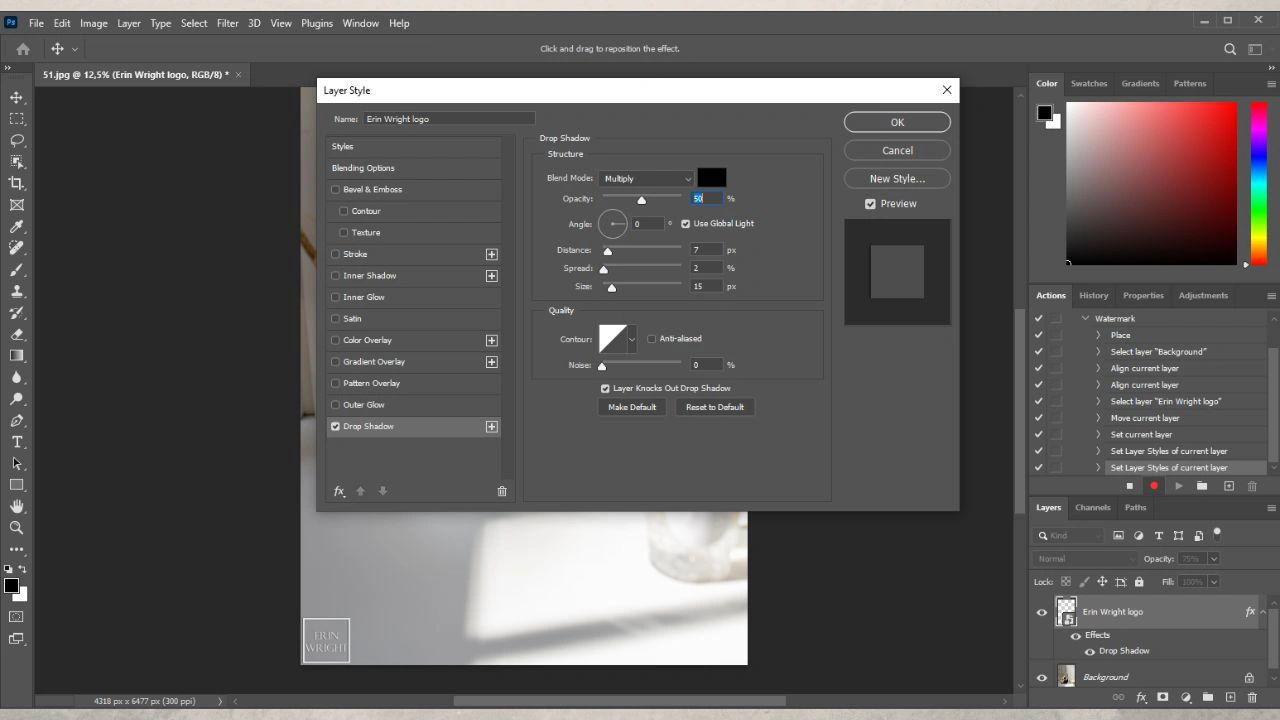The width and height of the screenshot is (1280, 720).
Task: Toggle the Use Global Light checkbox
Action: click(686, 224)
